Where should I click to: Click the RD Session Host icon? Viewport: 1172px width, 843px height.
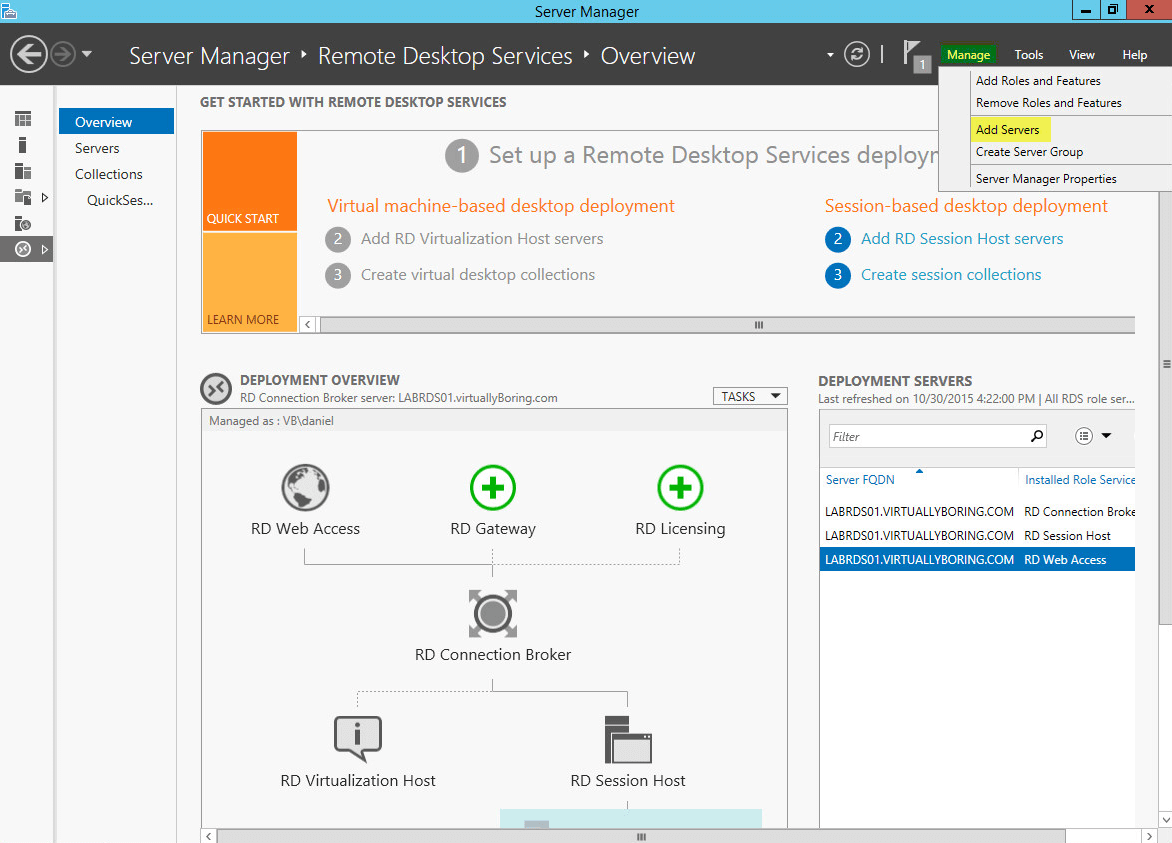[x=628, y=738]
